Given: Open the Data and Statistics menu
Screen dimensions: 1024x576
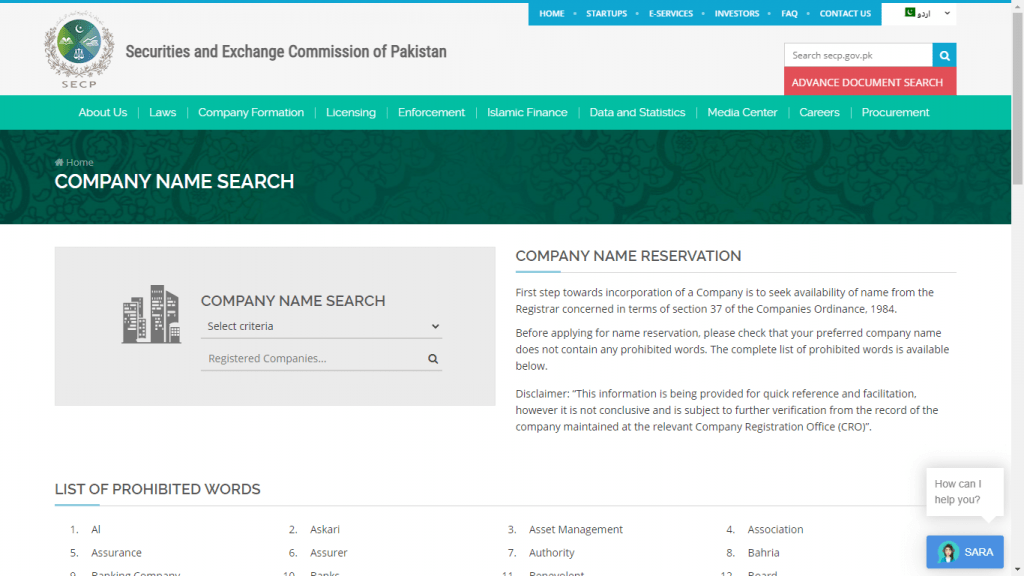Looking at the screenshot, I should 637,112.
